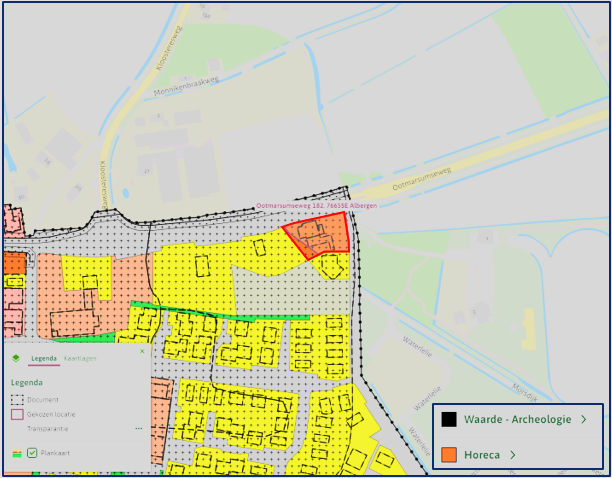
Task: Click the Transparantie label in legend
Action: pos(48,428)
